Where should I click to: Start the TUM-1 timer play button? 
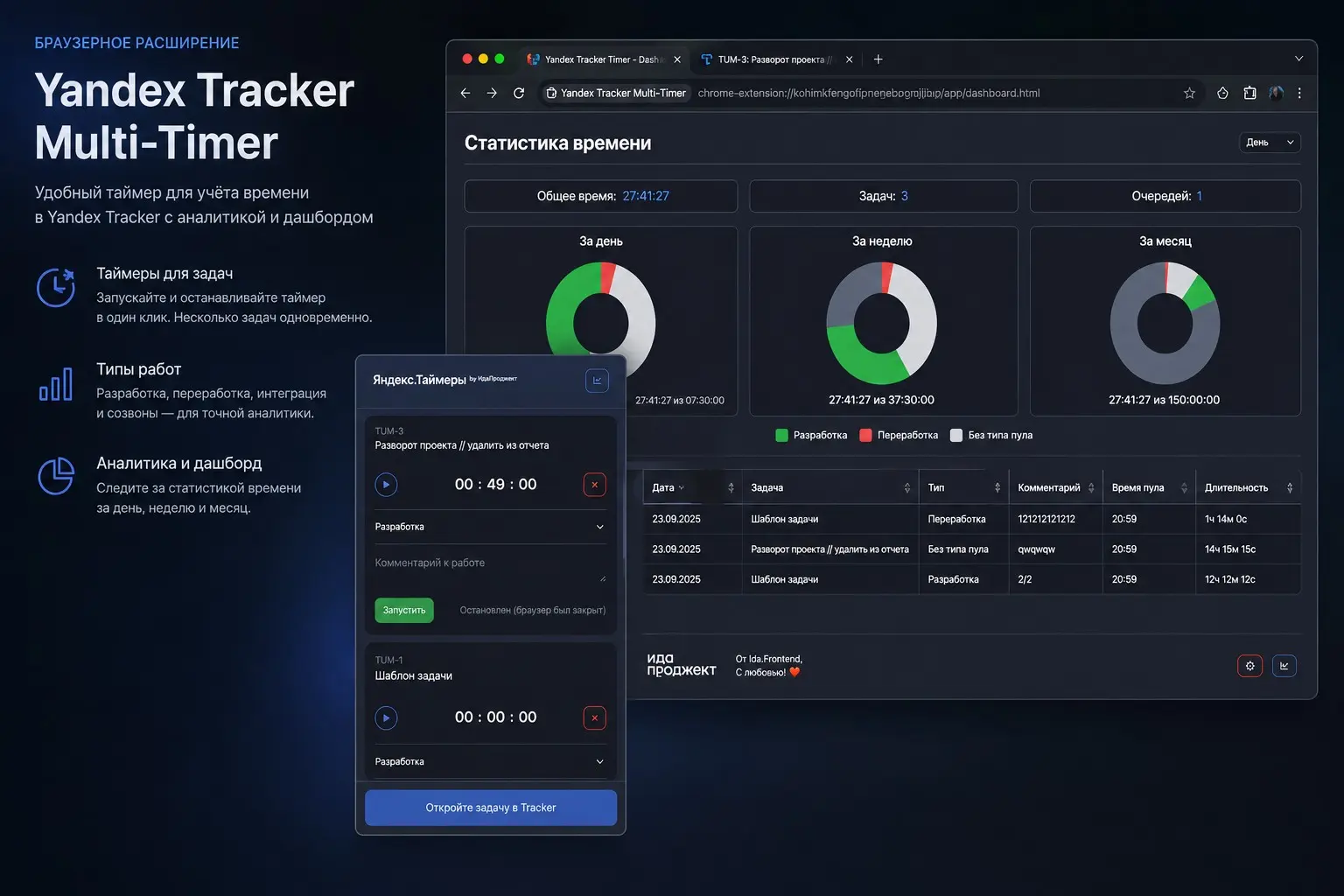click(x=386, y=717)
